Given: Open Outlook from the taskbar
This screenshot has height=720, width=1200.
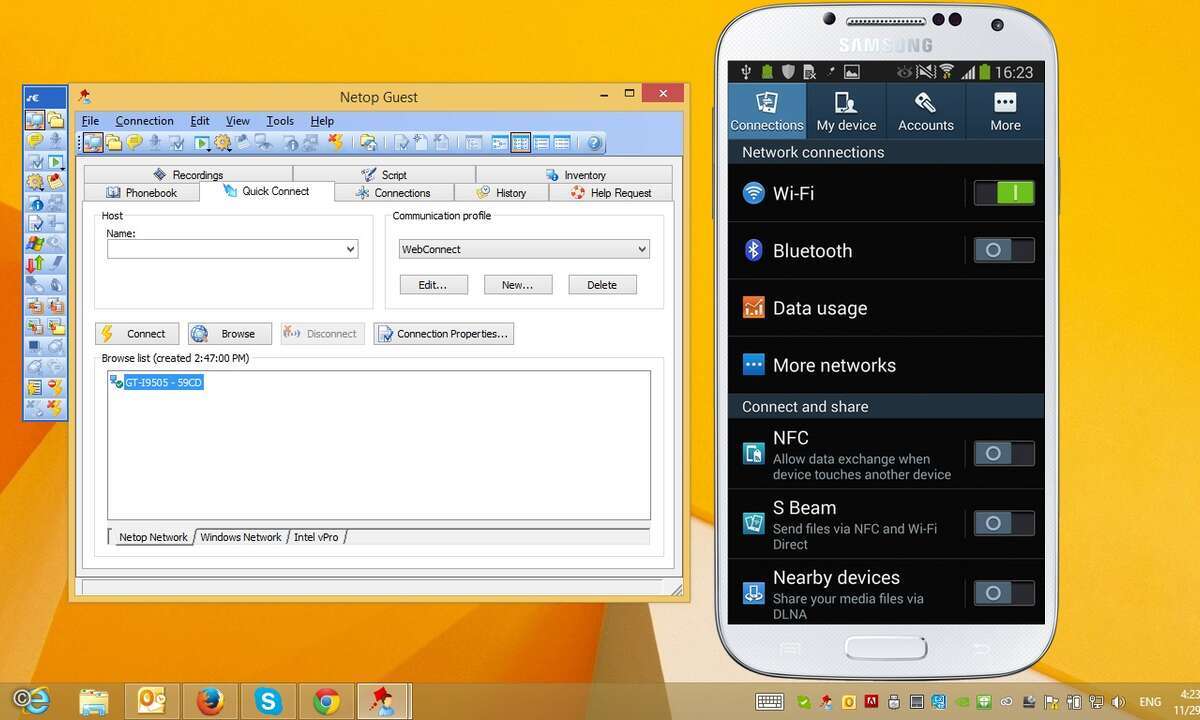Looking at the screenshot, I should coord(152,702).
